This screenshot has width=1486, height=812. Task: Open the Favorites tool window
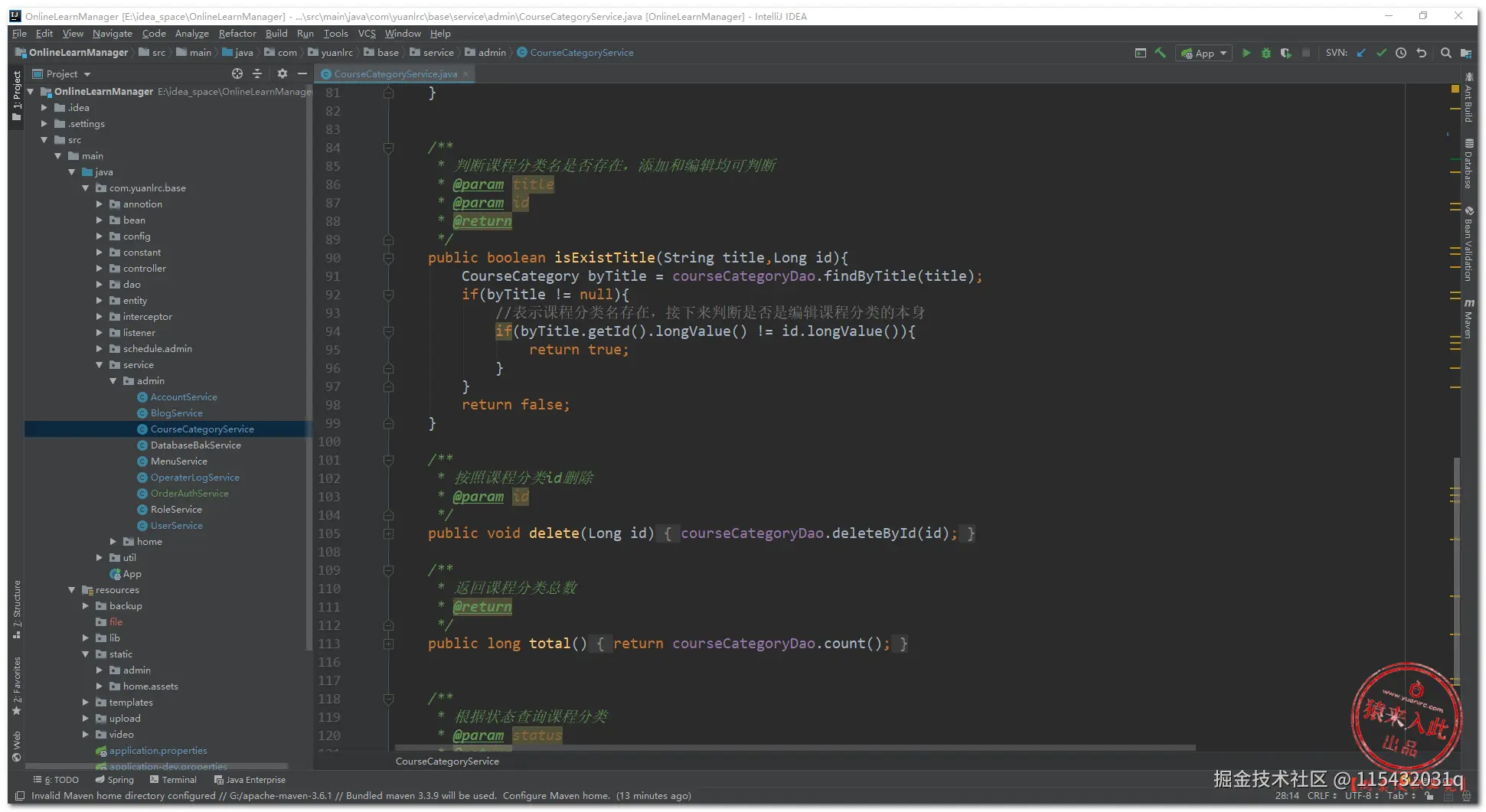tap(17, 686)
